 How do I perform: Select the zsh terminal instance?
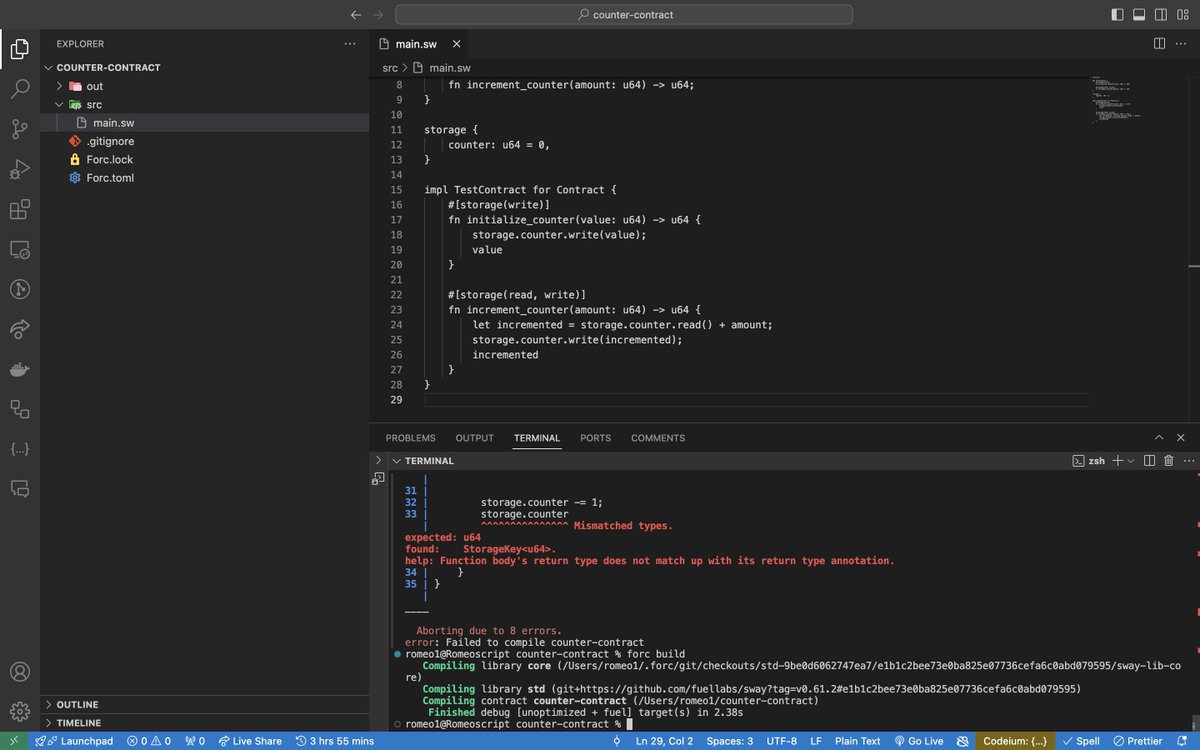(x=1088, y=461)
